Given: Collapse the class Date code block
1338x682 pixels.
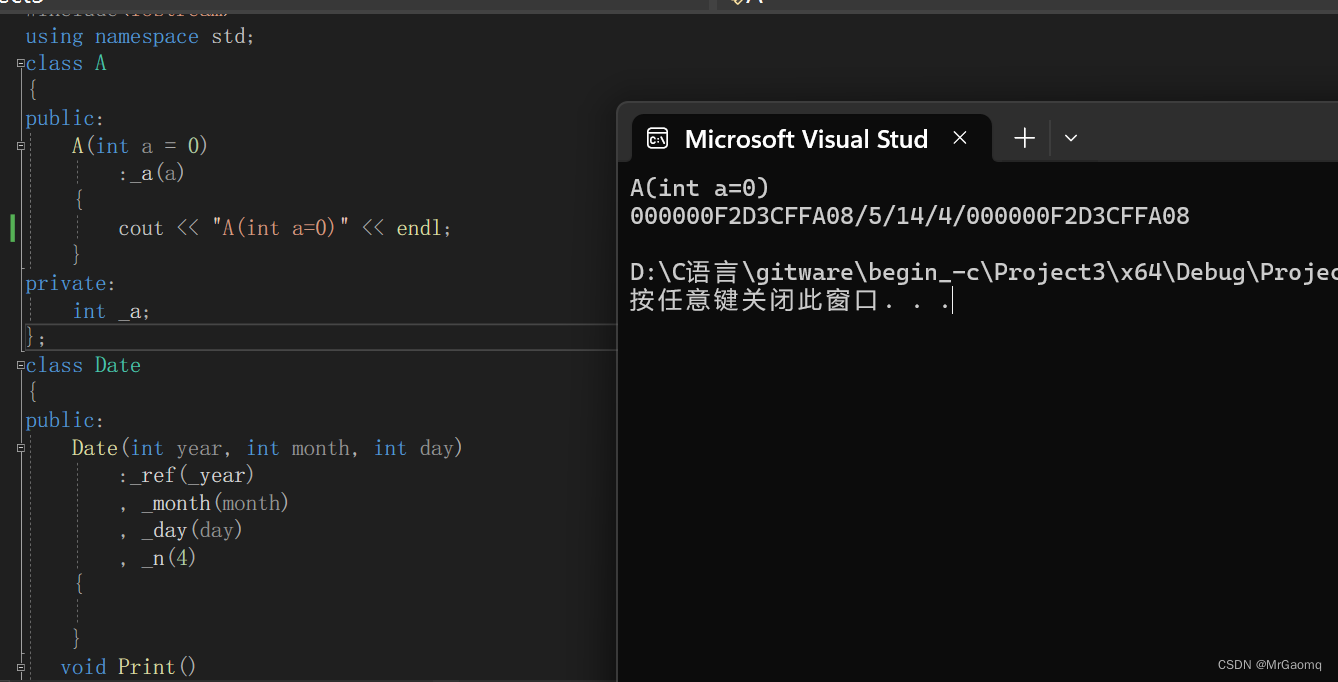Looking at the screenshot, I should [20, 365].
